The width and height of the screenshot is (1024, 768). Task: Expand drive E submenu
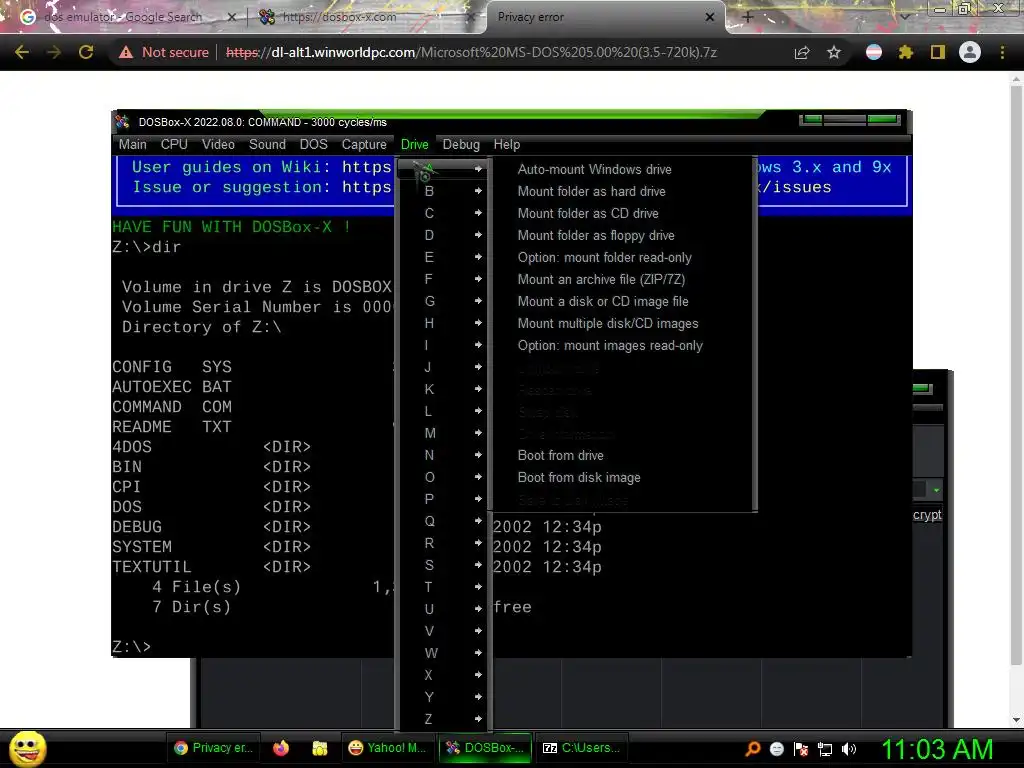(x=443, y=257)
